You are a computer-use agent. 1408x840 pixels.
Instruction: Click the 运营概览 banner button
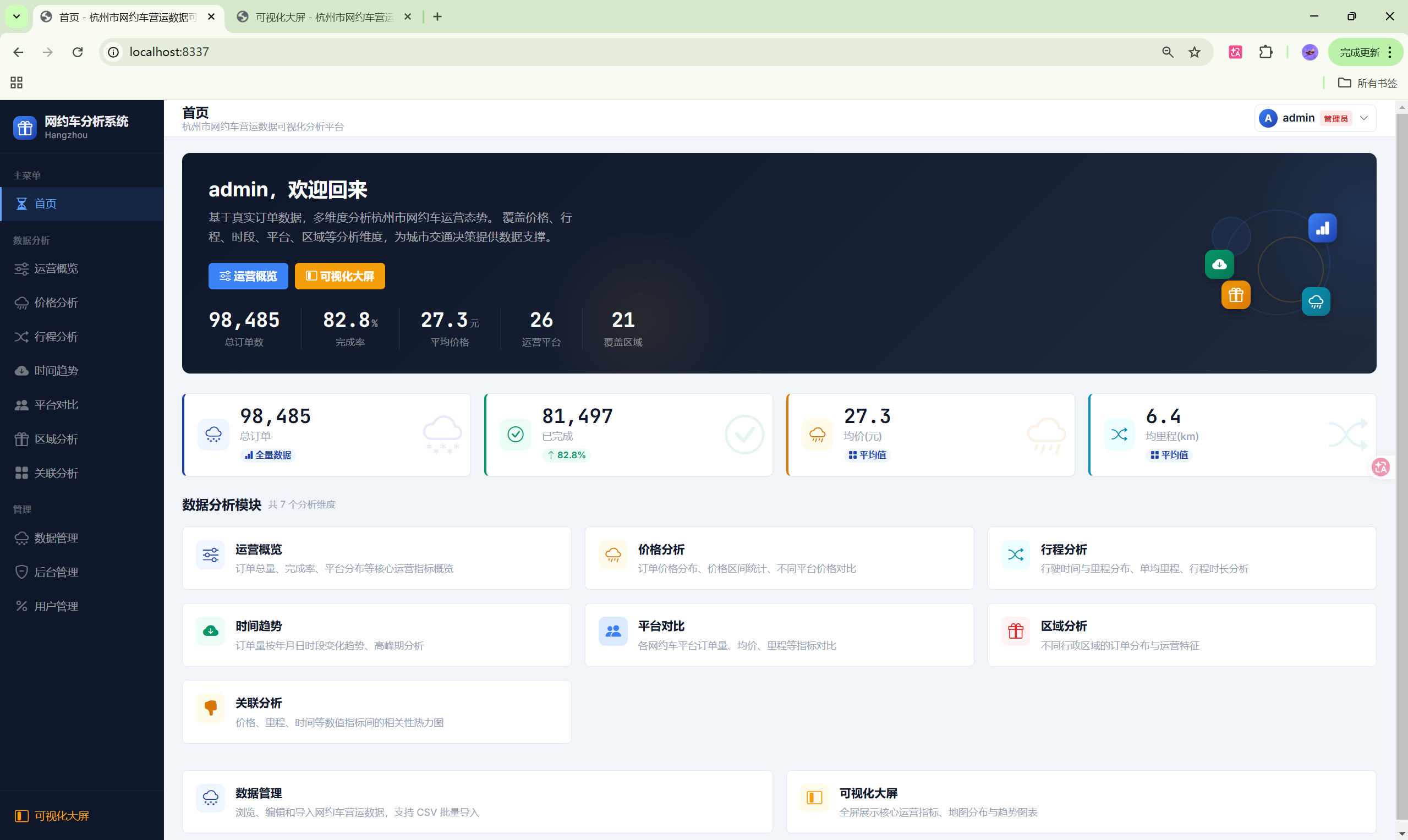(248, 276)
